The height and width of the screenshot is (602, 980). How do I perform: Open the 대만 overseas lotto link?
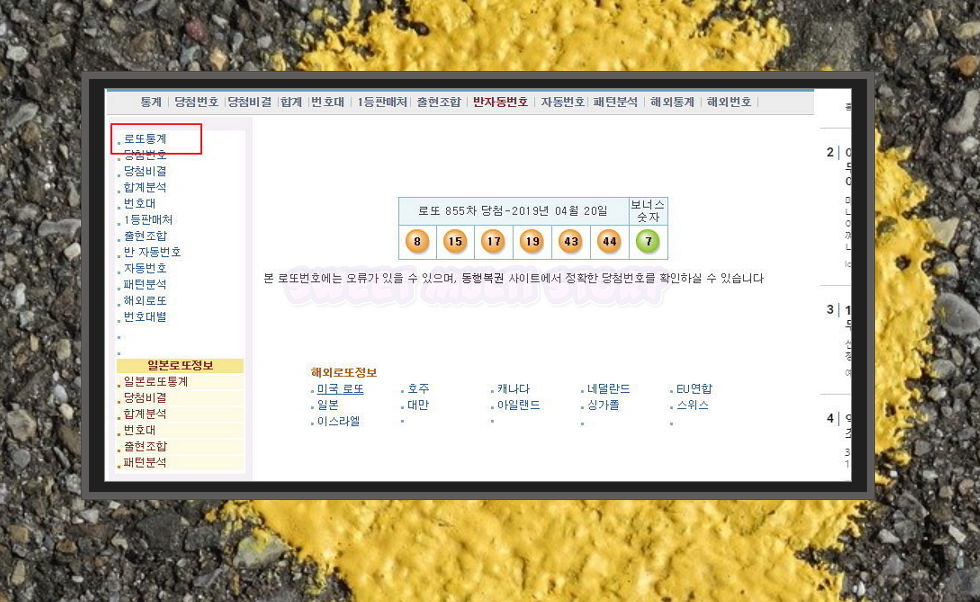point(418,406)
